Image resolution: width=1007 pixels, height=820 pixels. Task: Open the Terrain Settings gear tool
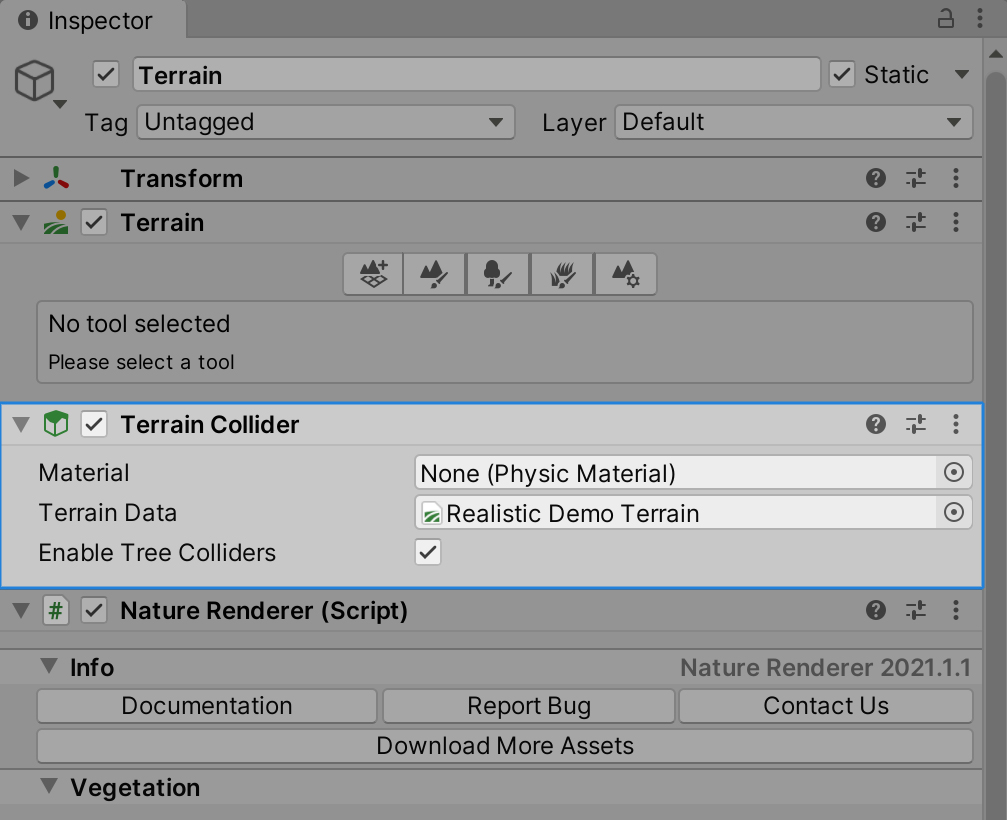pos(625,273)
